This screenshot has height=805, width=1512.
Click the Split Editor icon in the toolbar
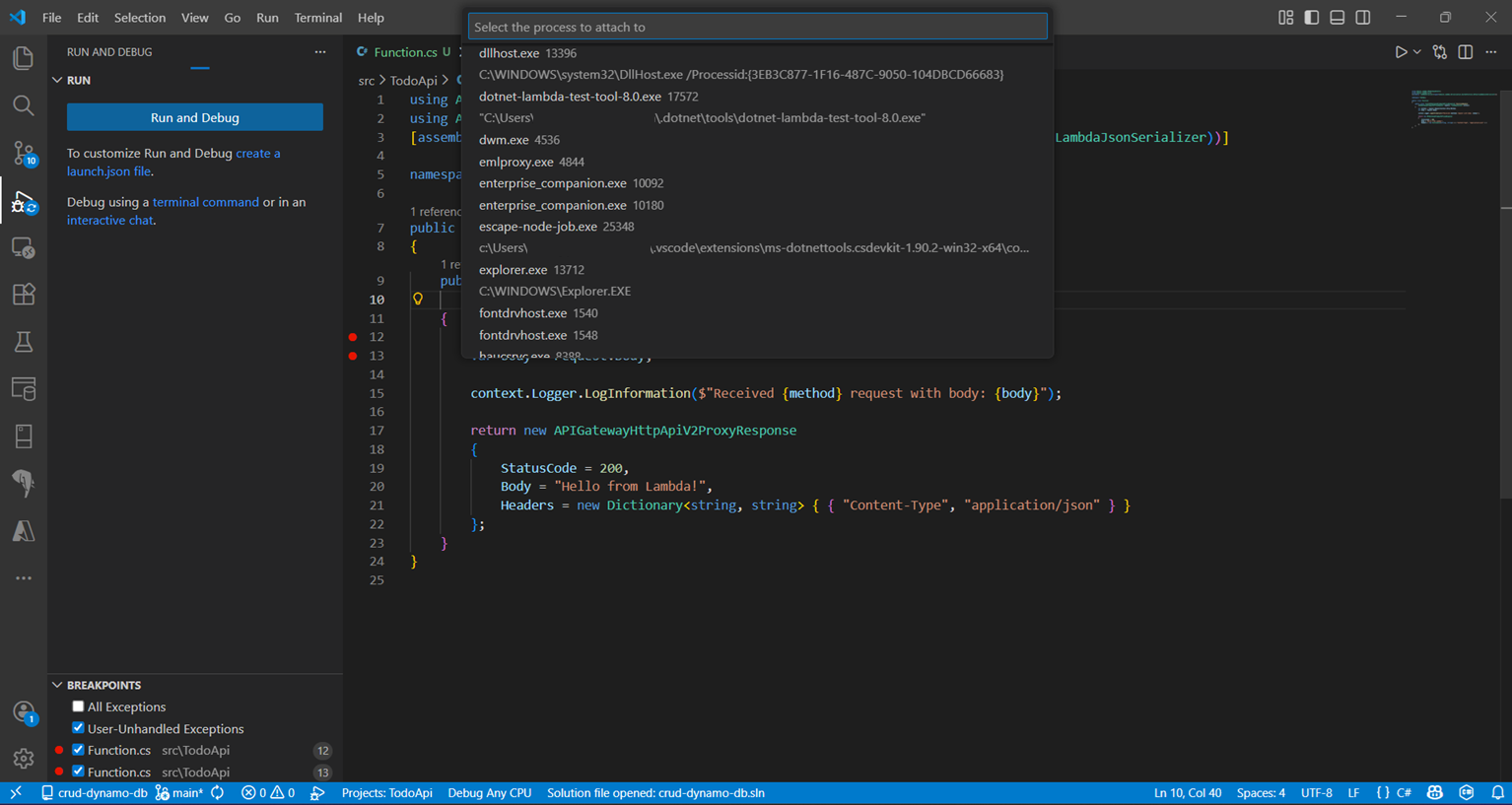[1466, 52]
